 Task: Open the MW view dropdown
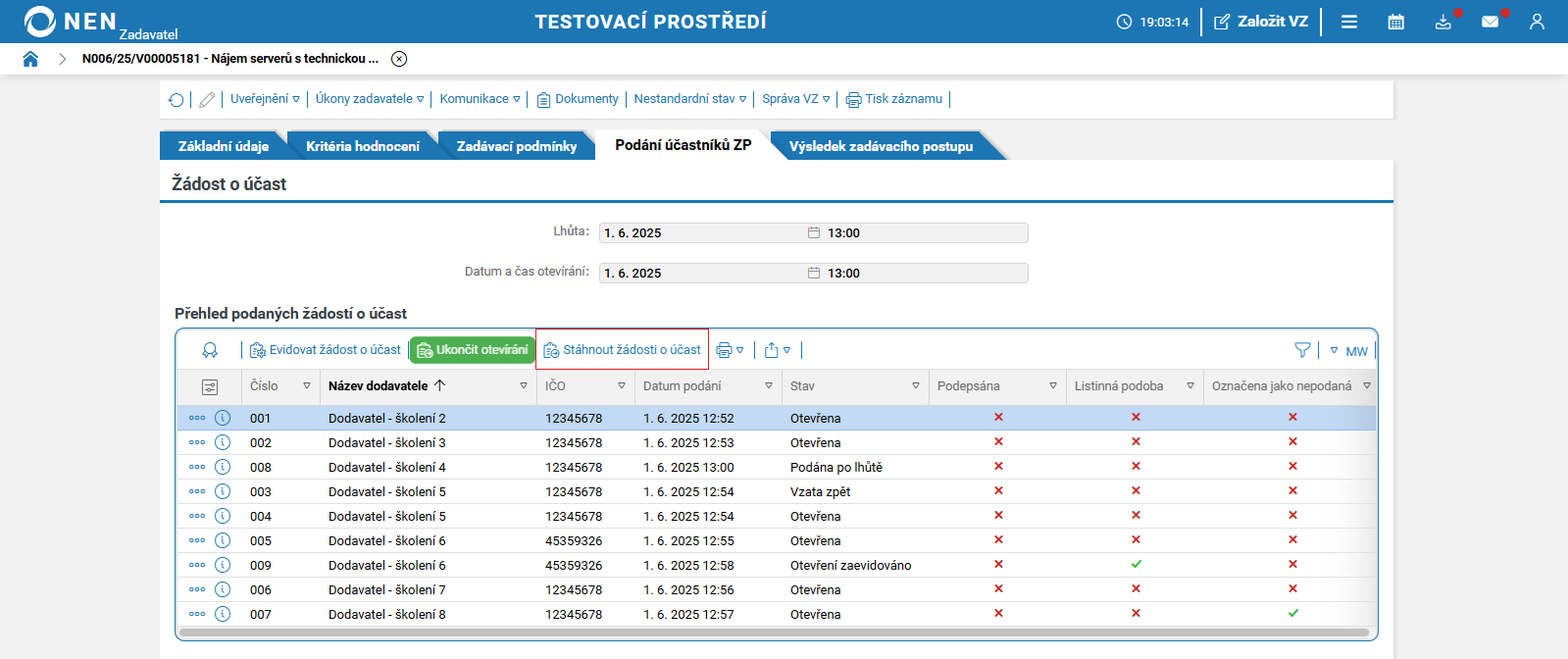(x=1349, y=351)
